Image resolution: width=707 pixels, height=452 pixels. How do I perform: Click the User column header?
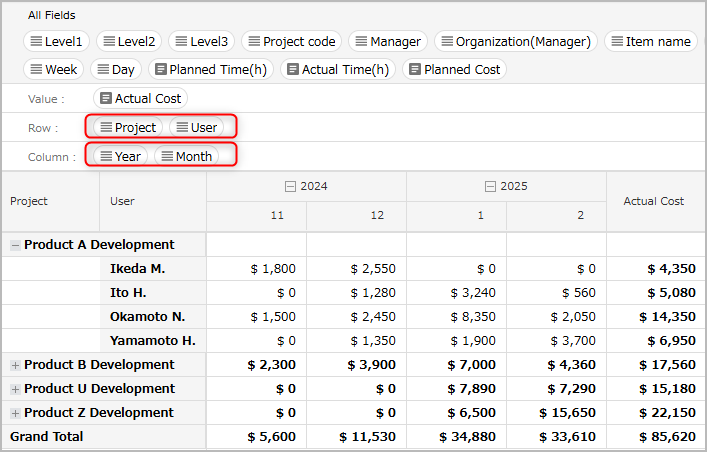[153, 201]
